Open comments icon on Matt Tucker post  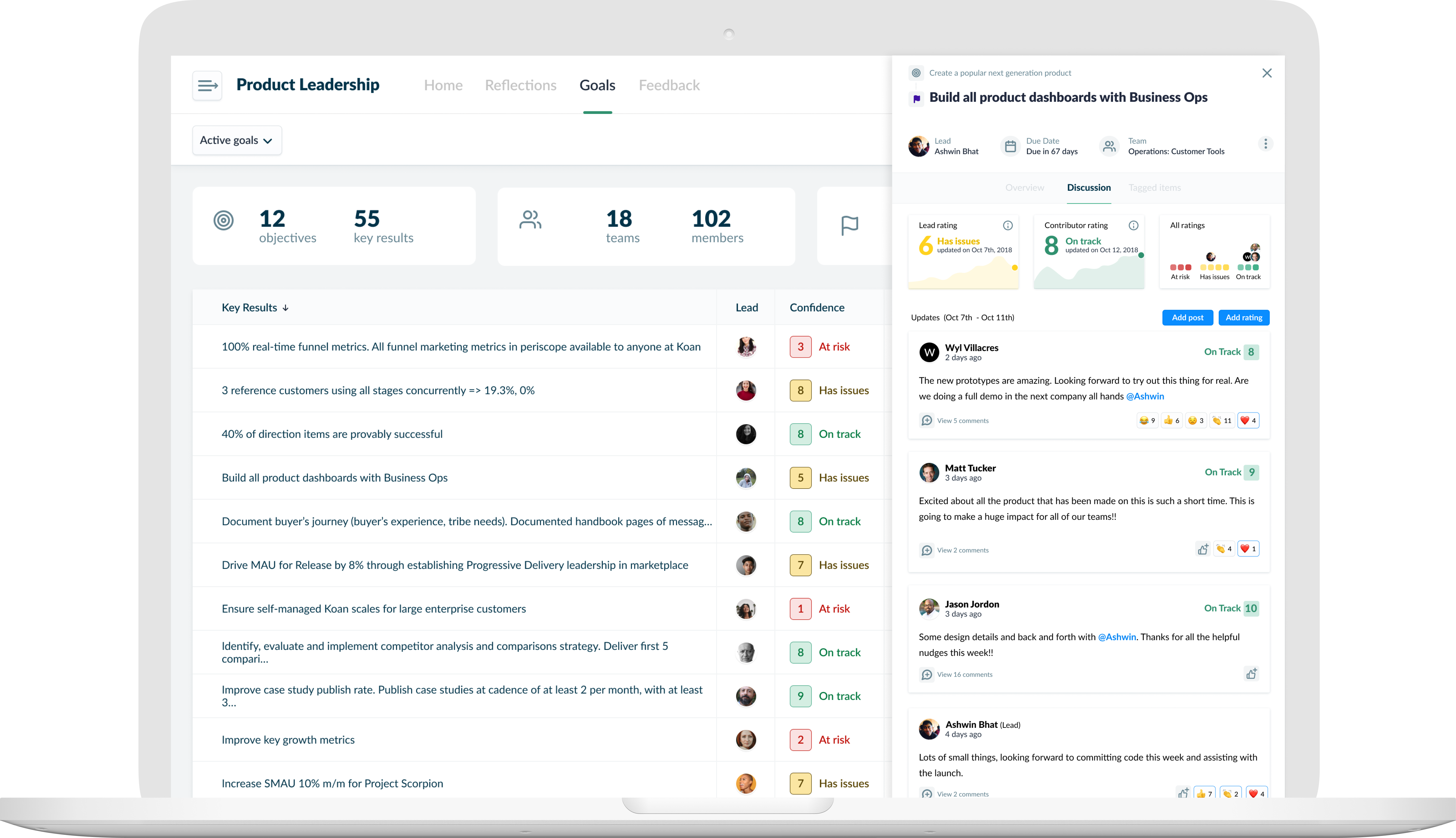coord(927,550)
